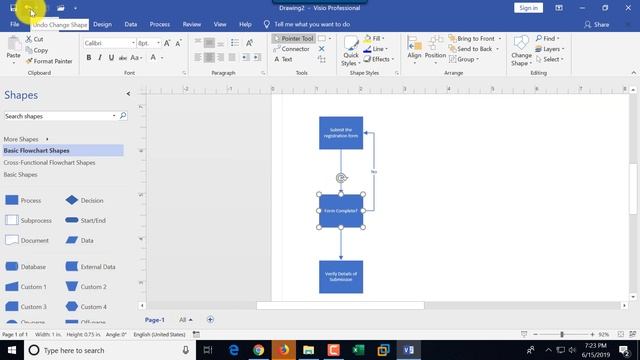Select Cross-Functional Flowchart Shapes stencil

(49, 162)
